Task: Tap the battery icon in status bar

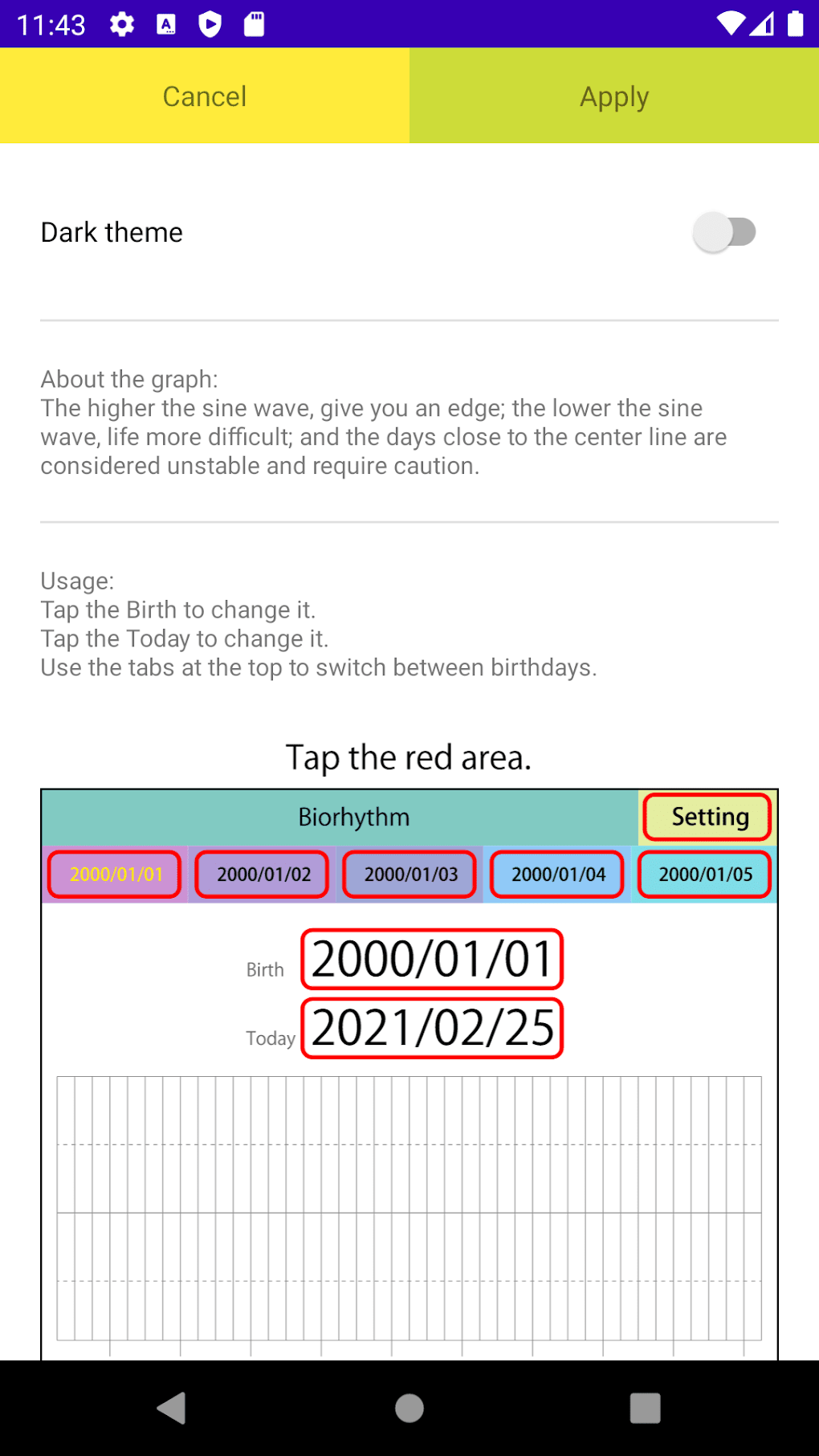Action: point(795,24)
